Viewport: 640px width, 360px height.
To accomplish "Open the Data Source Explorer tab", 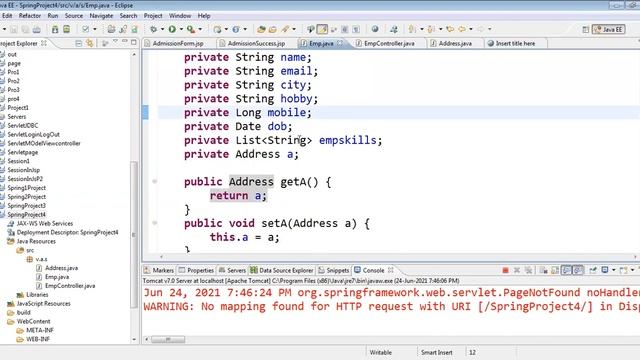I will pyautogui.click(x=282, y=270).
